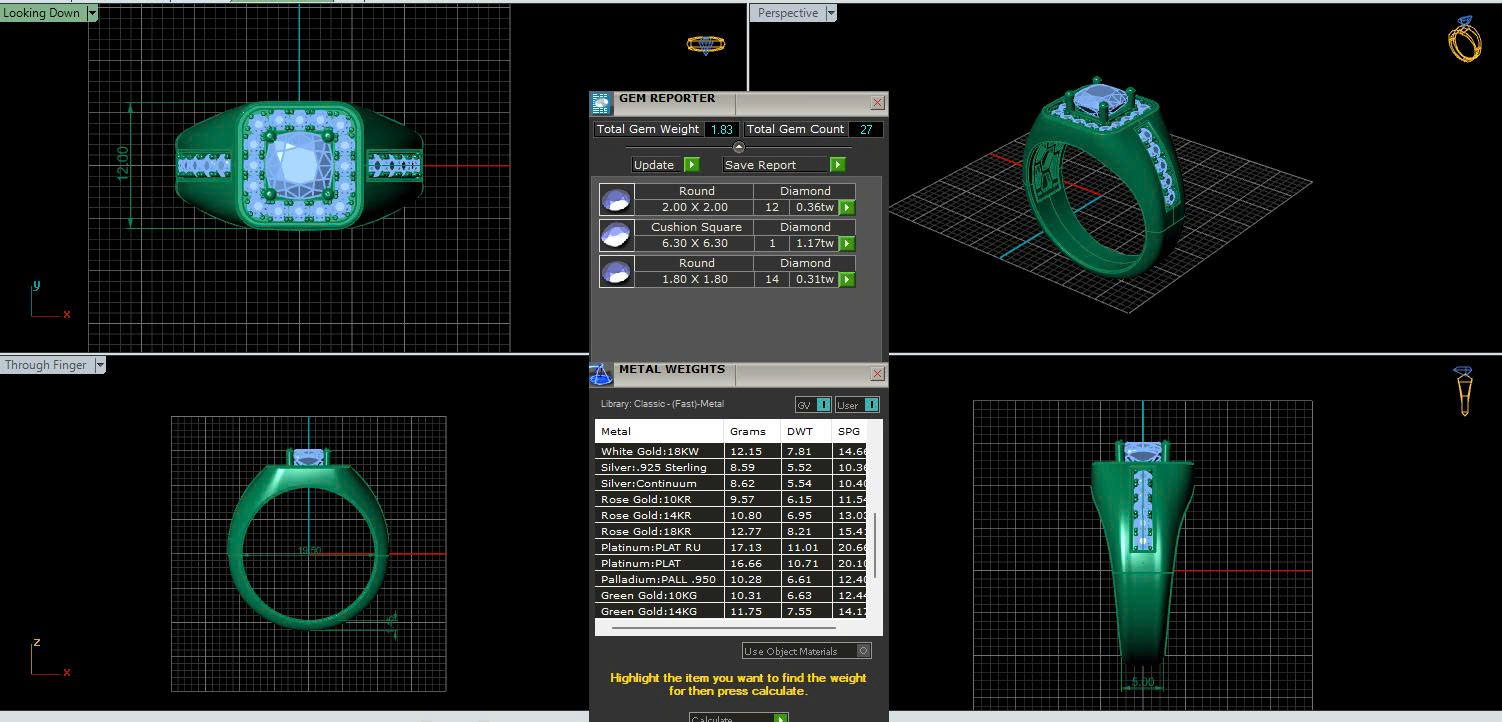Open the Looking Down viewport dropdown

tap(92, 13)
